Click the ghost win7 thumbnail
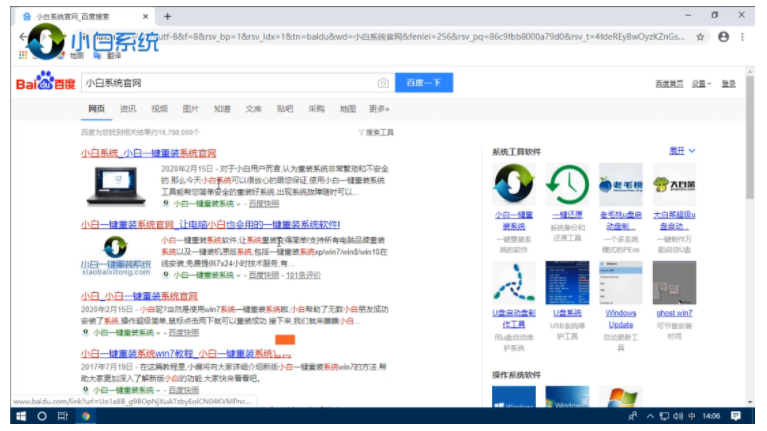767x431 pixels. 673,283
